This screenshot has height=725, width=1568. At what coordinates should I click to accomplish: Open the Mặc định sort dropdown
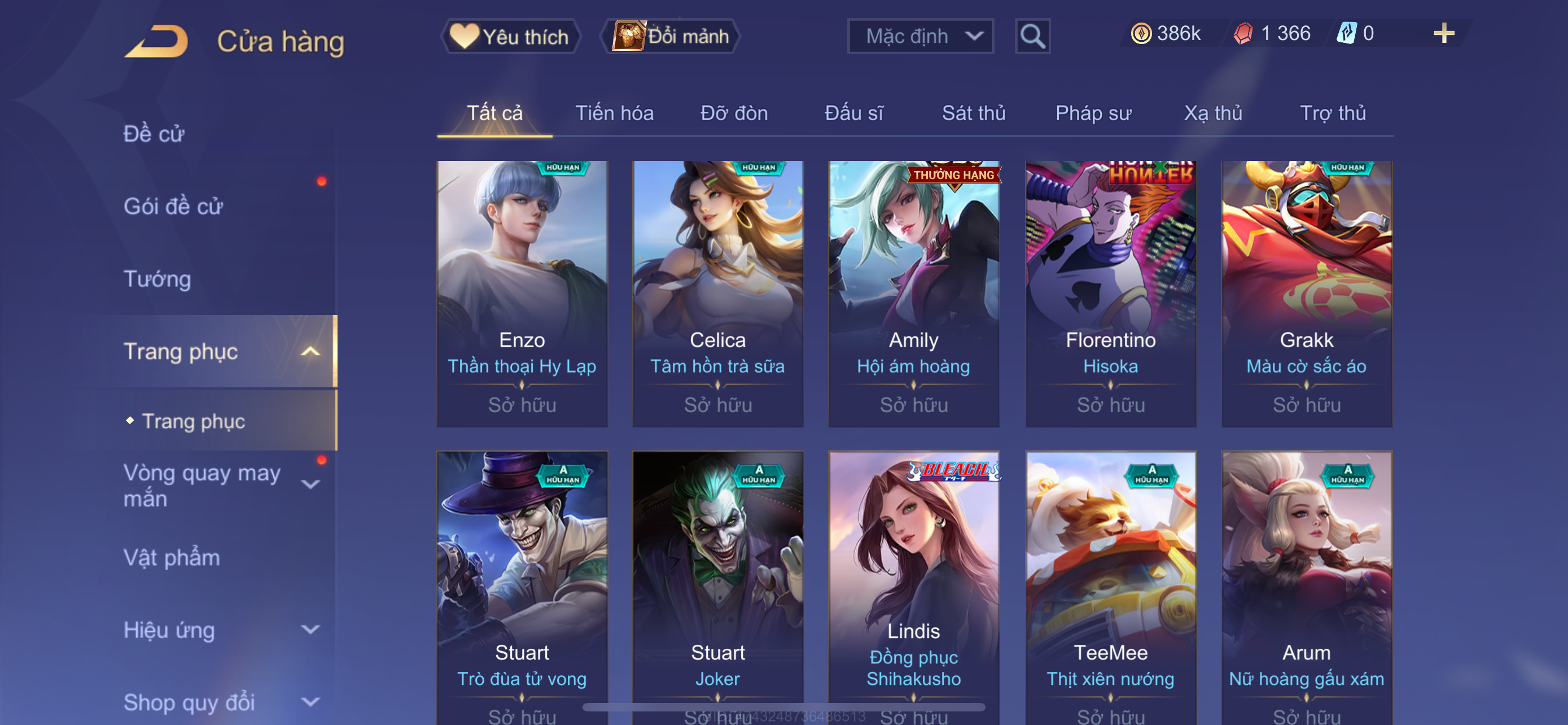921,37
